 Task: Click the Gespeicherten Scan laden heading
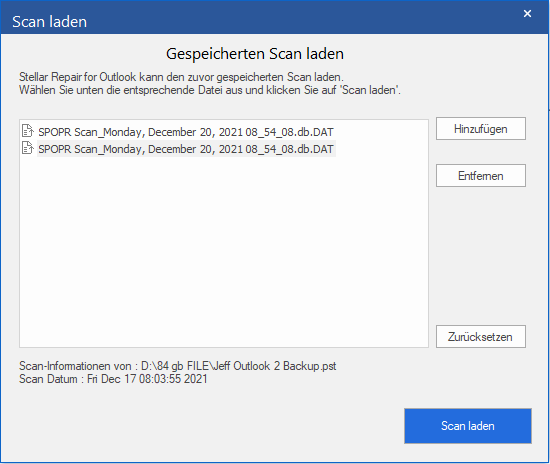[255, 54]
